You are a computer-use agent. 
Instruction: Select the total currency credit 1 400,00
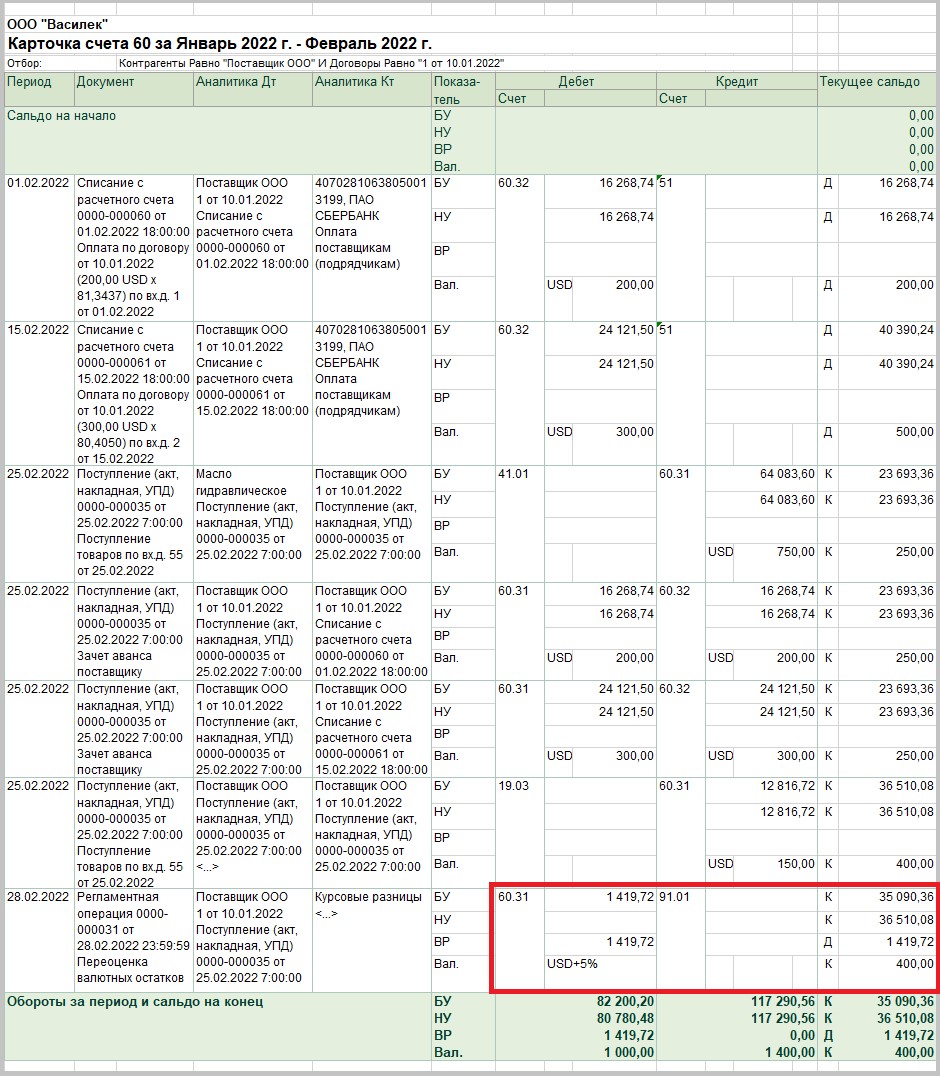(790, 1052)
